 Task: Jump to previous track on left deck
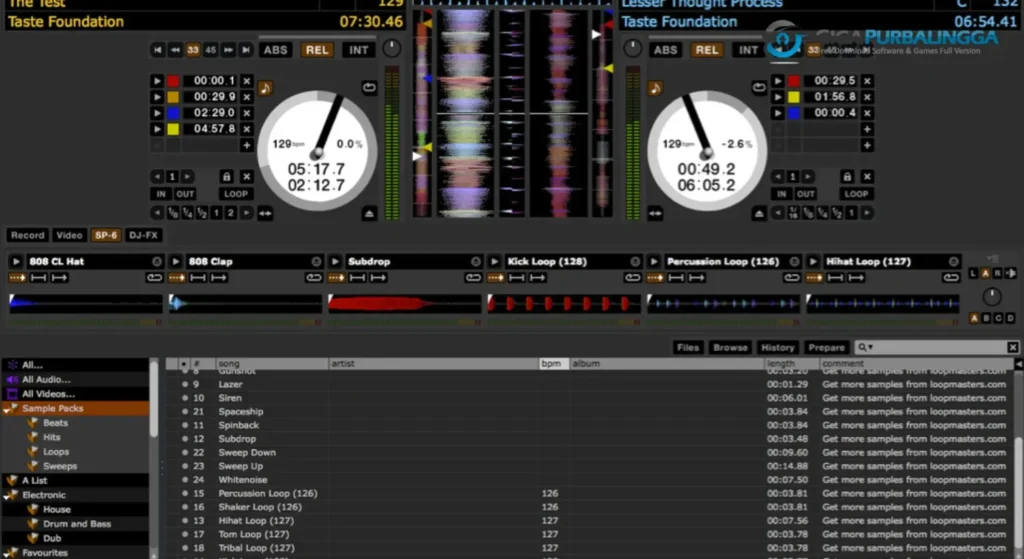(x=157, y=50)
